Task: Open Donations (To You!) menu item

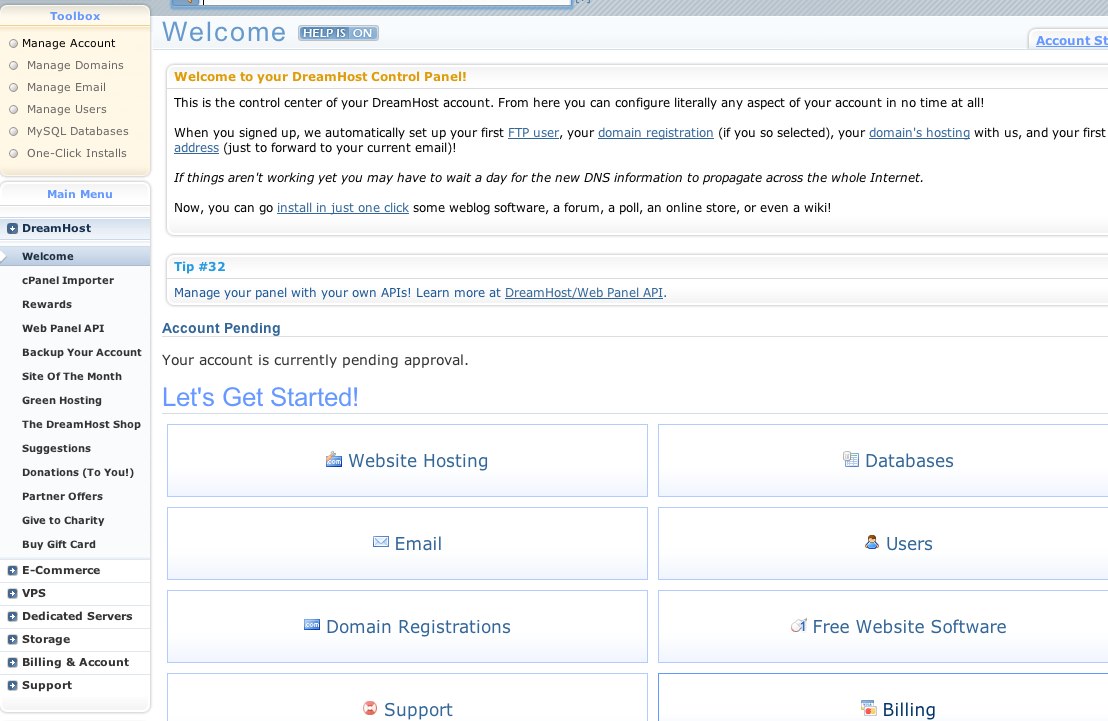Action: (x=78, y=472)
